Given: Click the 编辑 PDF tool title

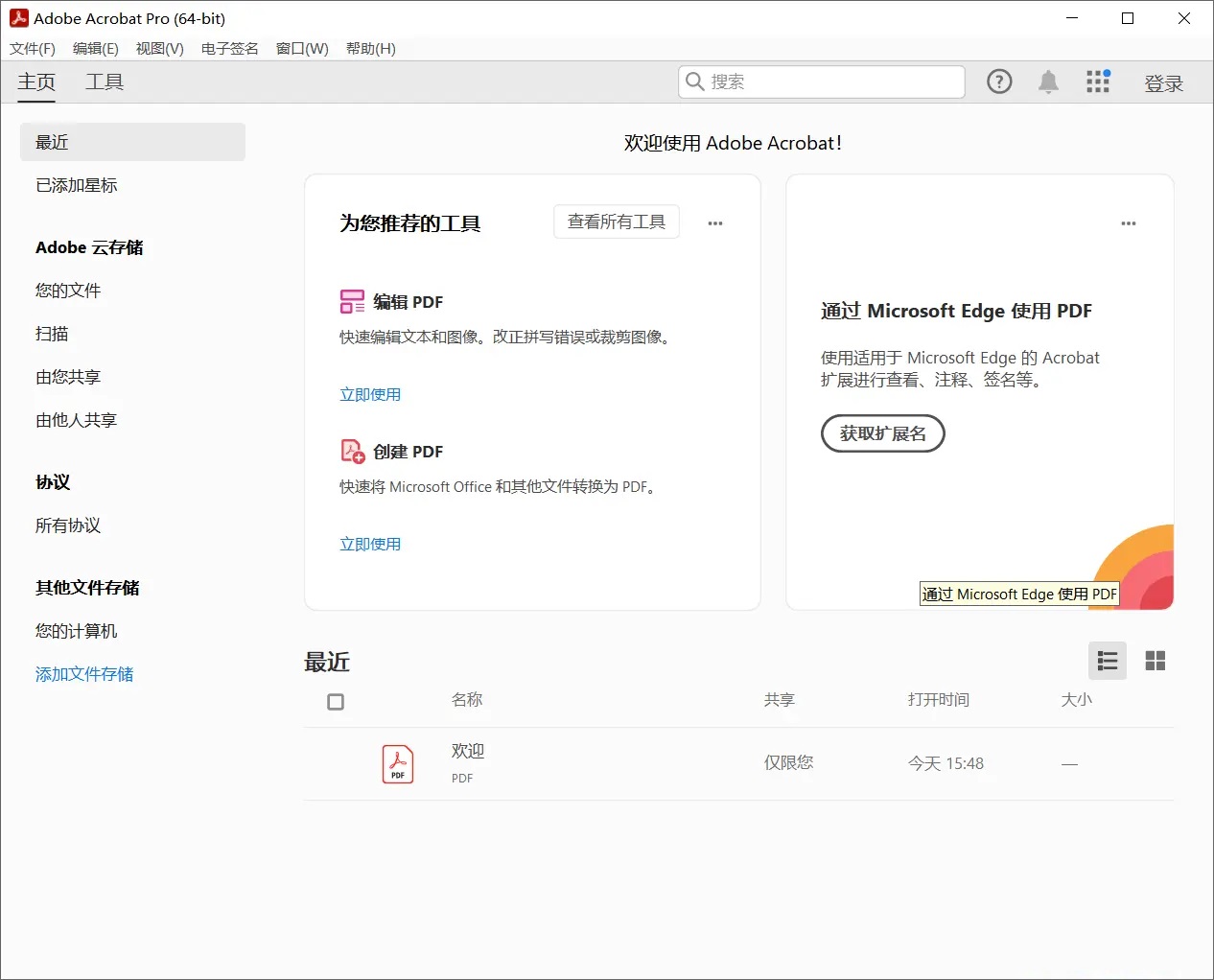Looking at the screenshot, I should (409, 302).
